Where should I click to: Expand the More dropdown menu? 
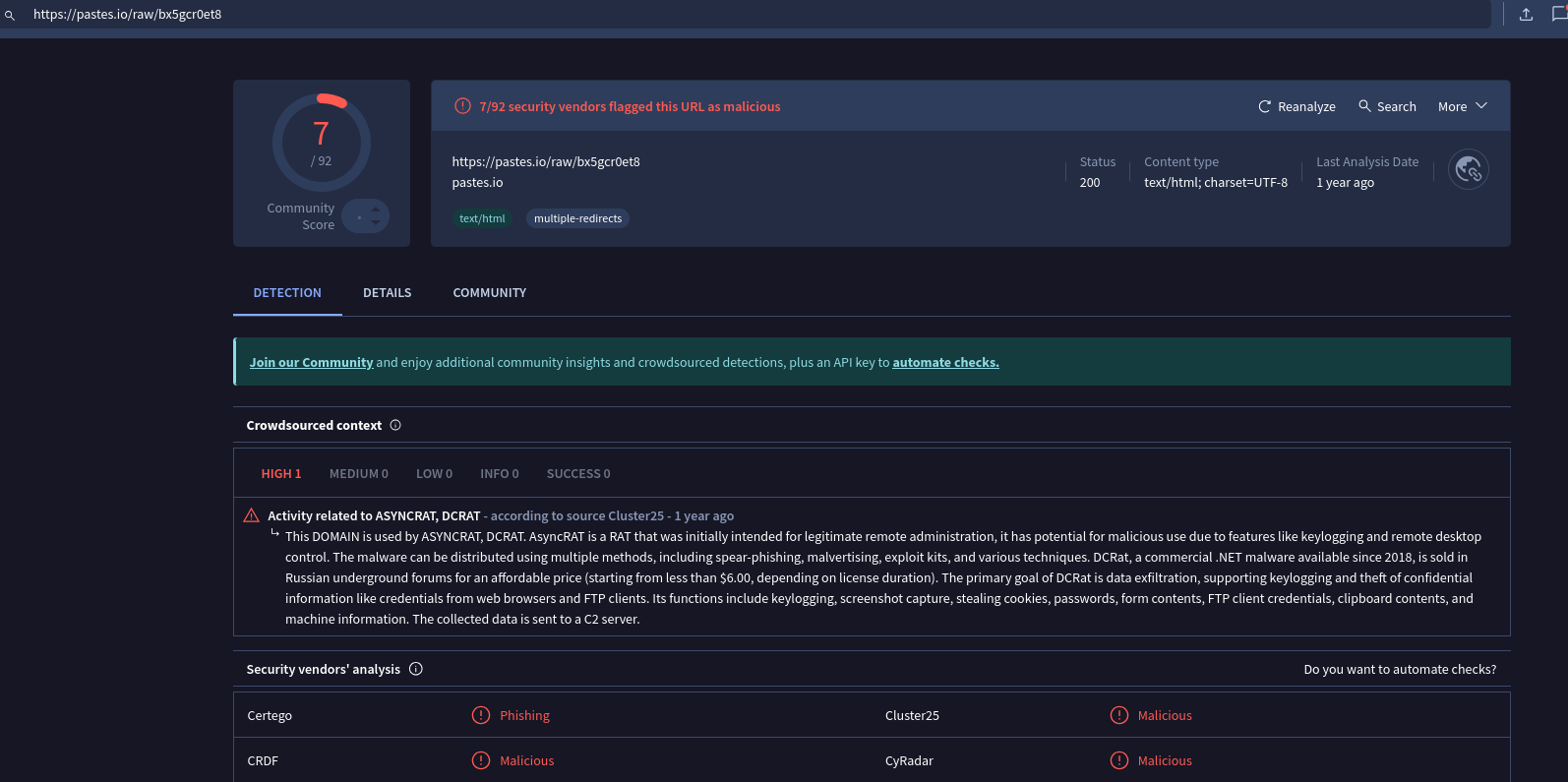(x=1462, y=106)
